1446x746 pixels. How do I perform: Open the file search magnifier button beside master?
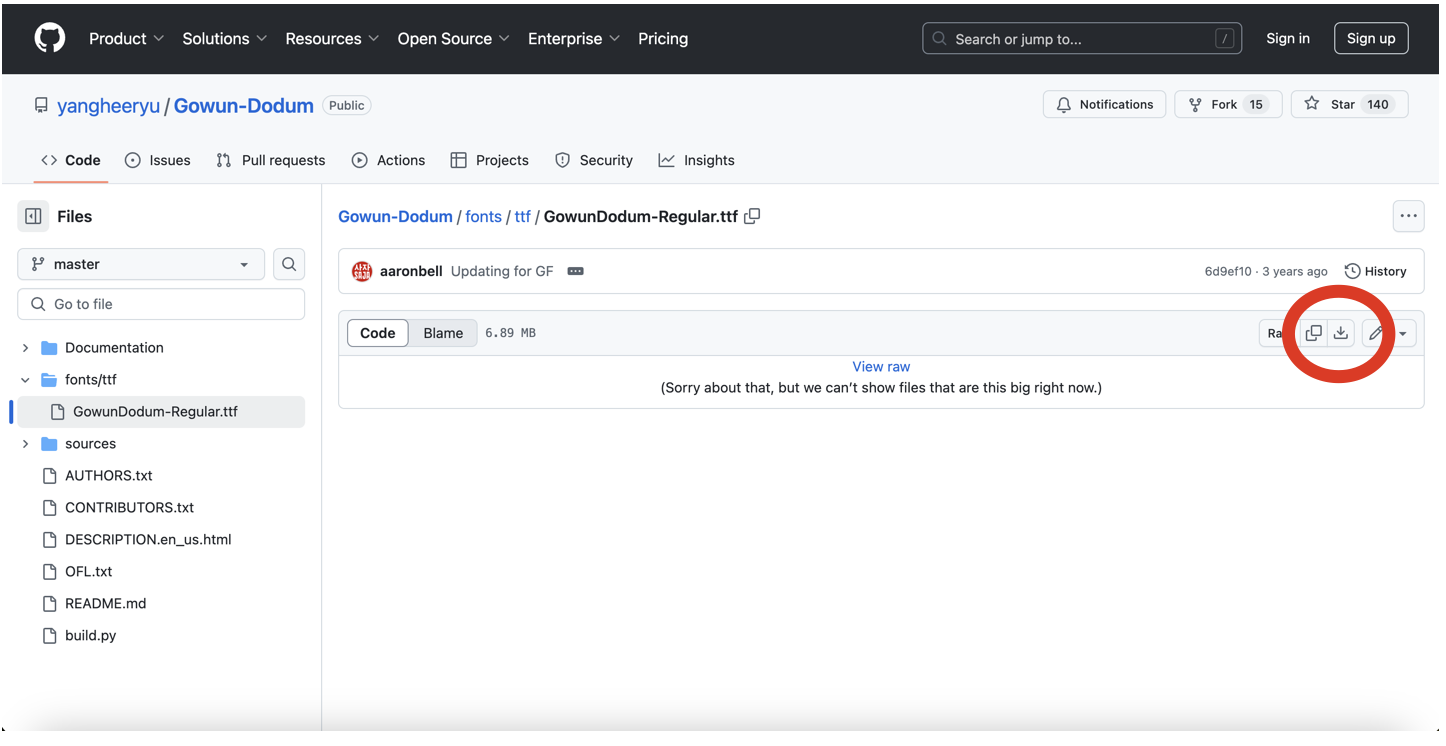[289, 264]
